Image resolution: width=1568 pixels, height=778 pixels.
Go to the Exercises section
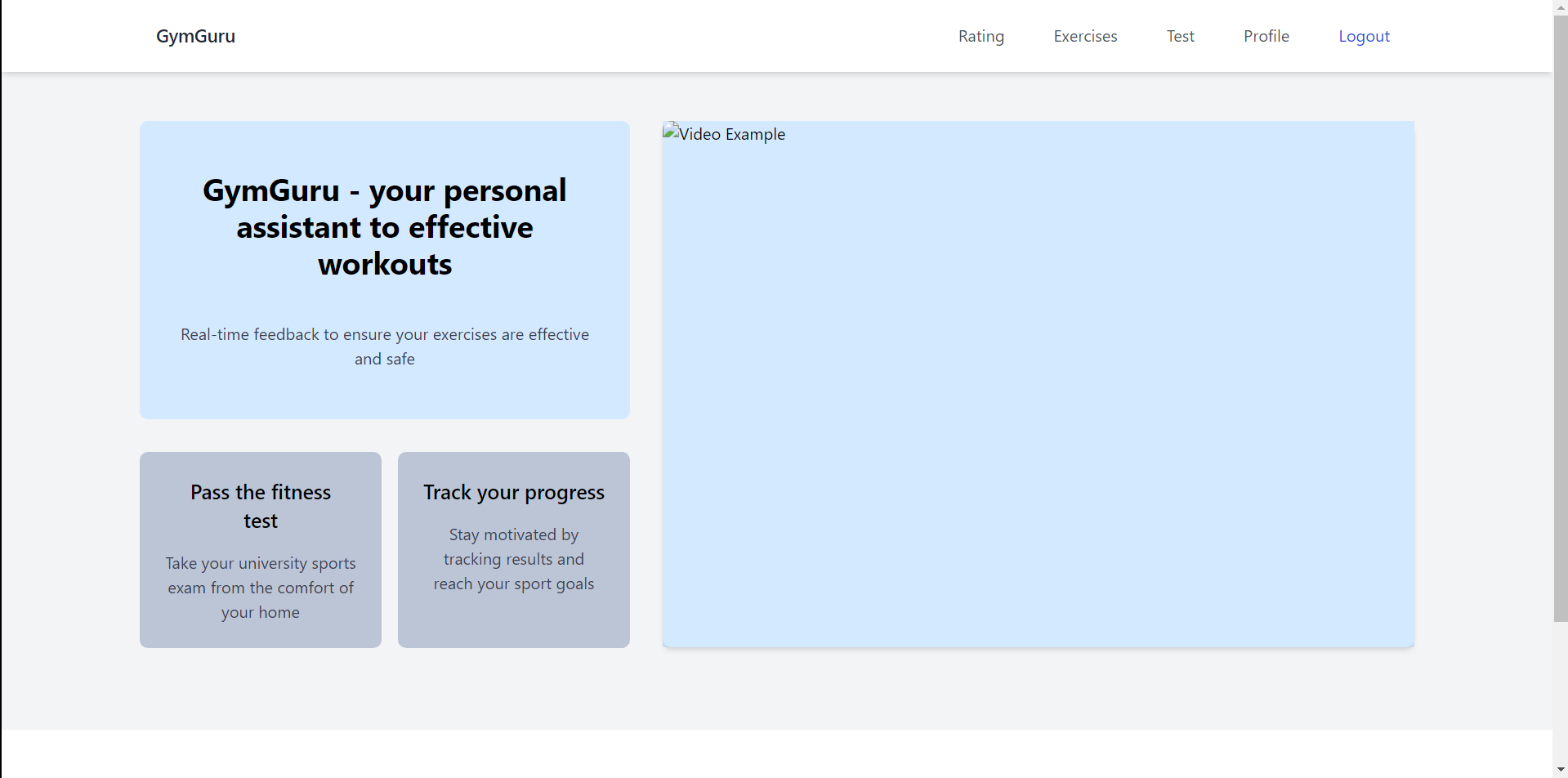click(x=1084, y=36)
